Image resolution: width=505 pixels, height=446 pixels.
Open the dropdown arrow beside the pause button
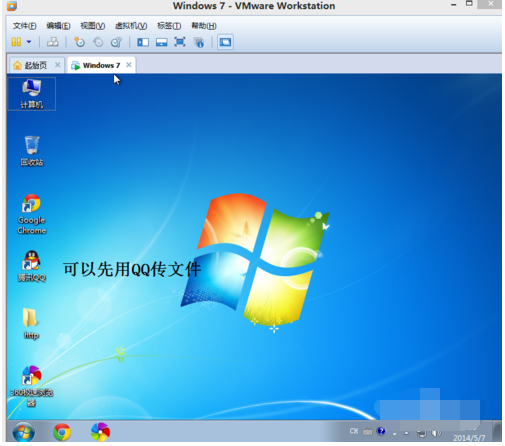click(29, 42)
